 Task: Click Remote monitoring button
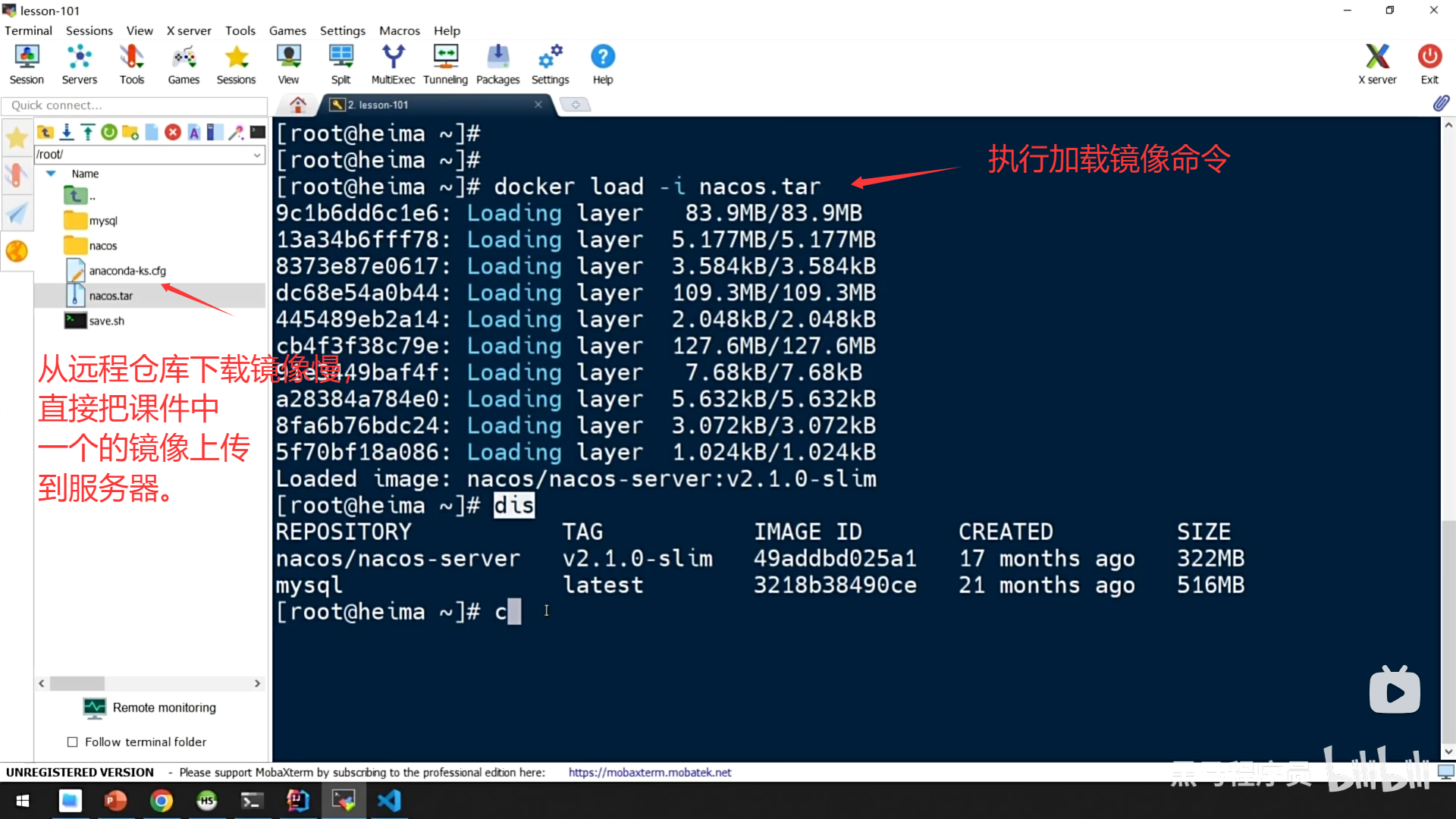[x=150, y=708]
